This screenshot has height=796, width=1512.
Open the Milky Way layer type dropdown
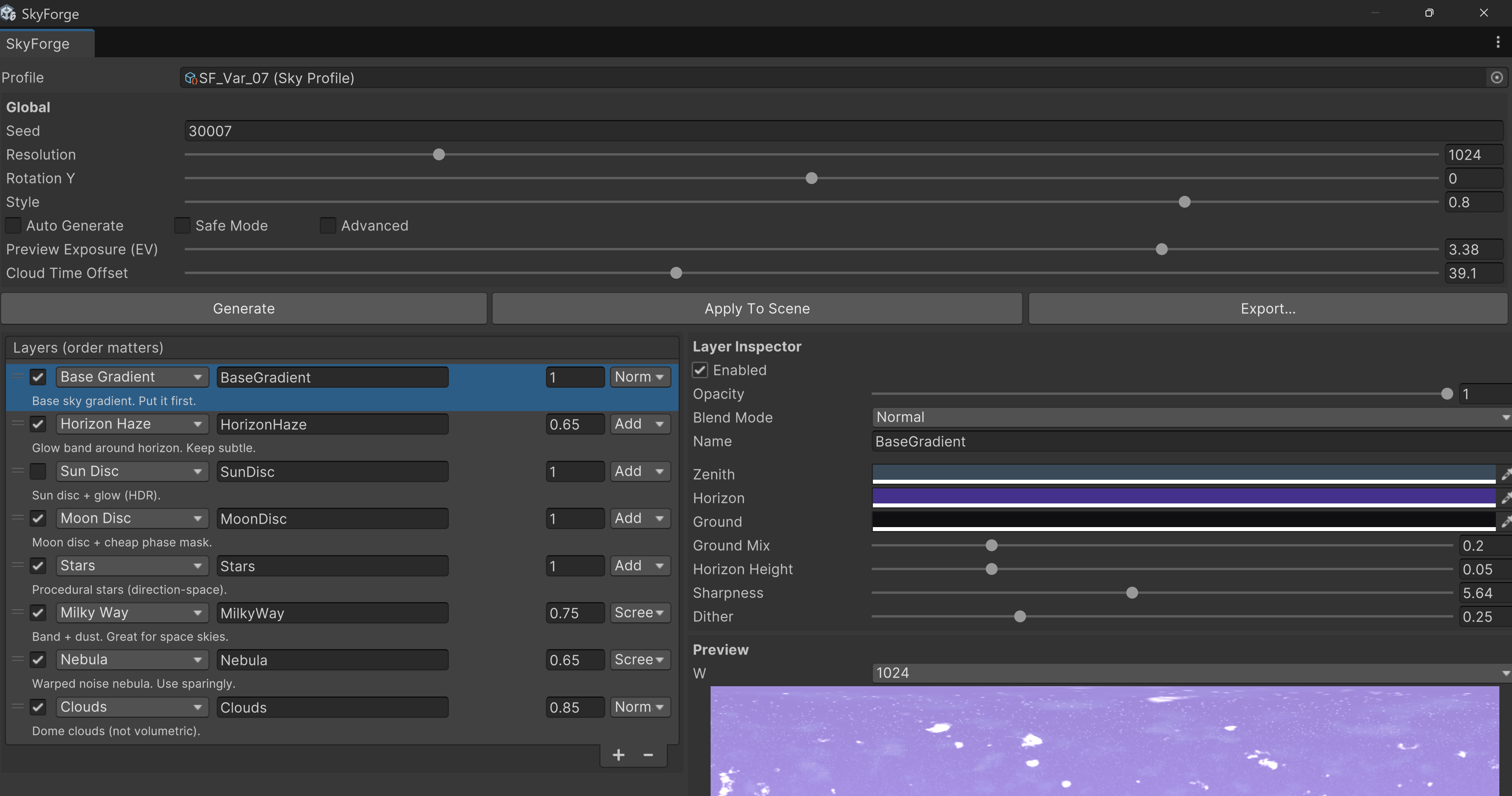[x=132, y=613]
